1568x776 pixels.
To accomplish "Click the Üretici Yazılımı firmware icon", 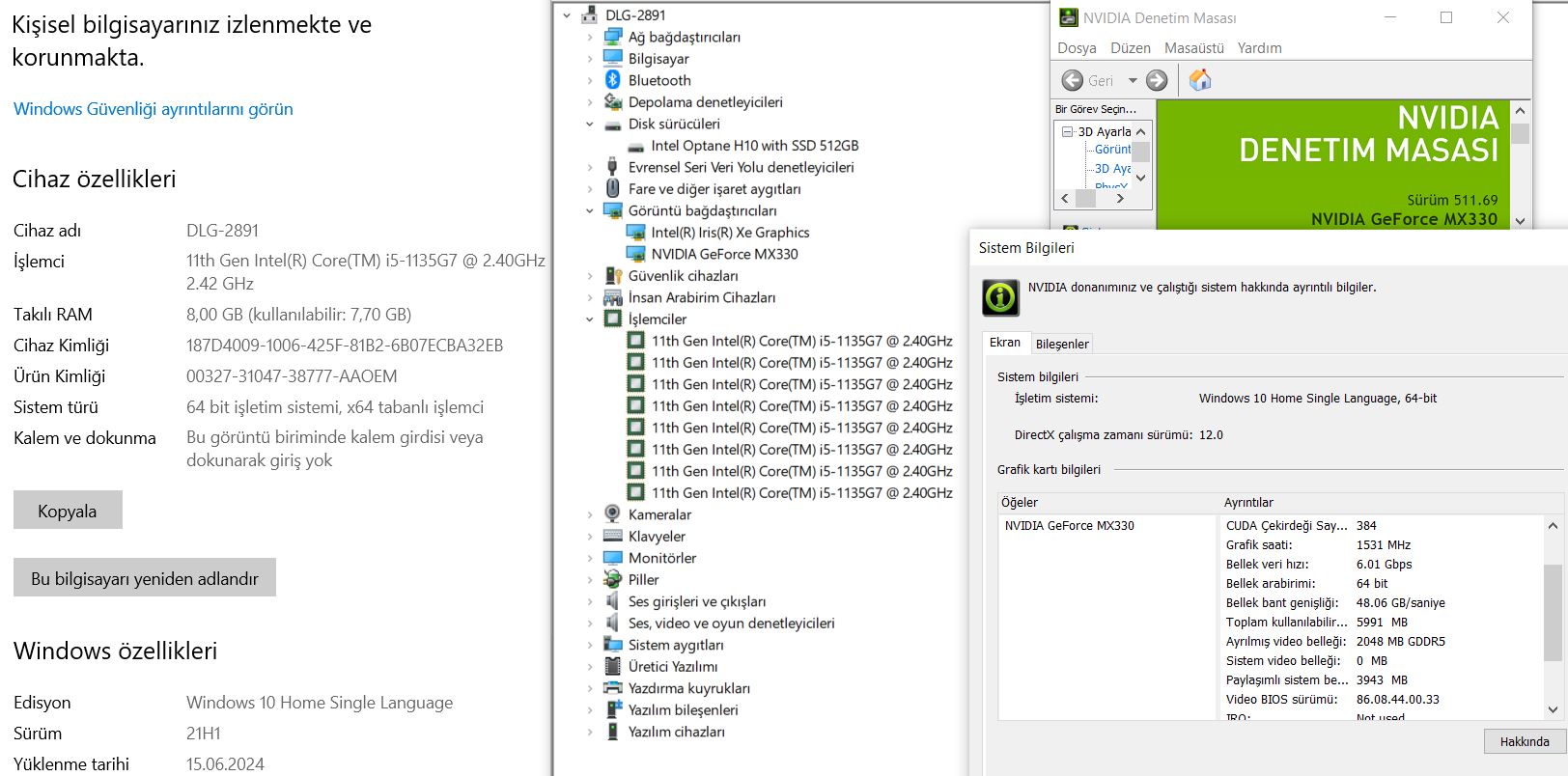I will coord(612,666).
